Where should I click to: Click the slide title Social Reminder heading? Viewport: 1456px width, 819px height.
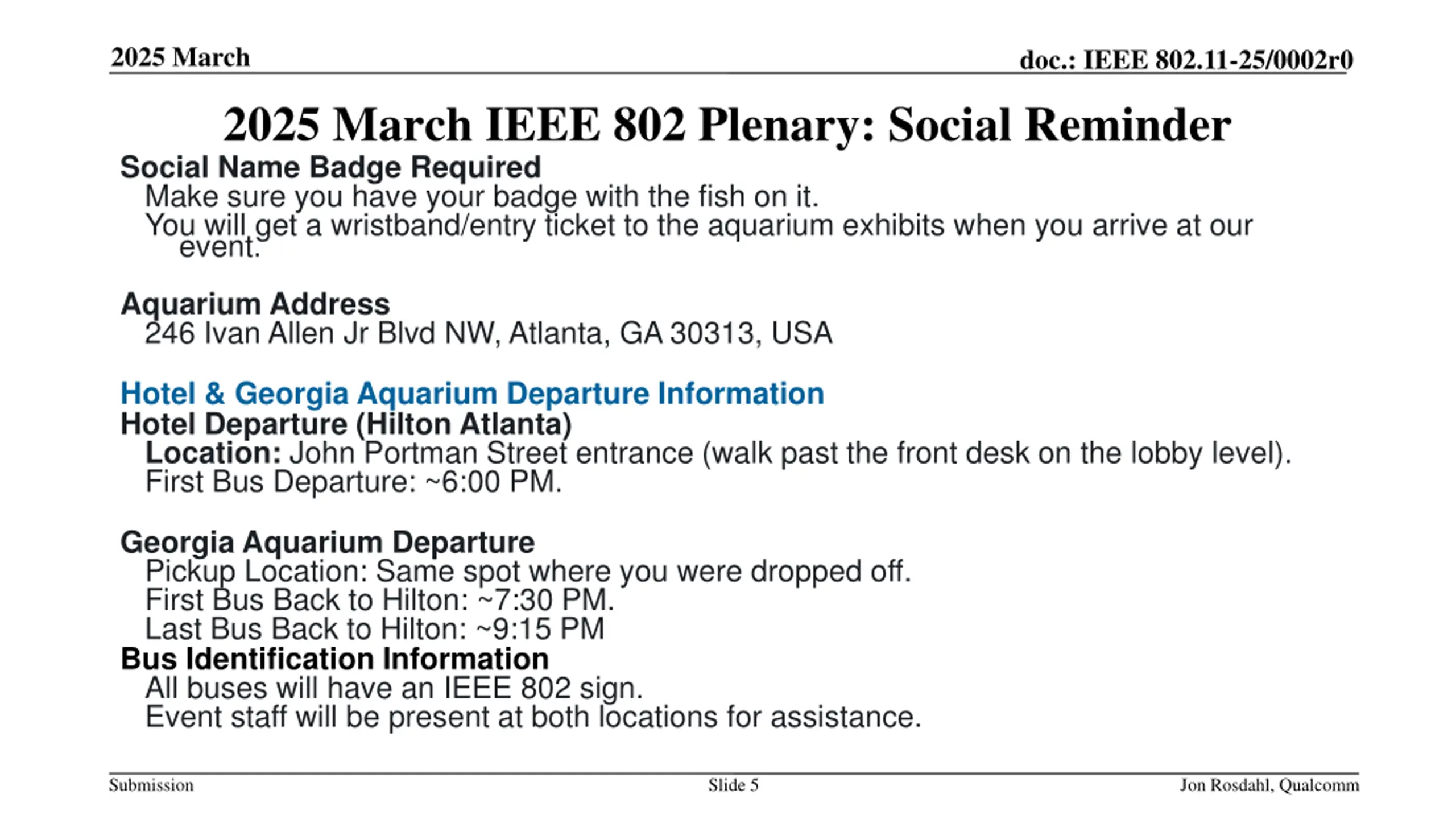(x=727, y=125)
